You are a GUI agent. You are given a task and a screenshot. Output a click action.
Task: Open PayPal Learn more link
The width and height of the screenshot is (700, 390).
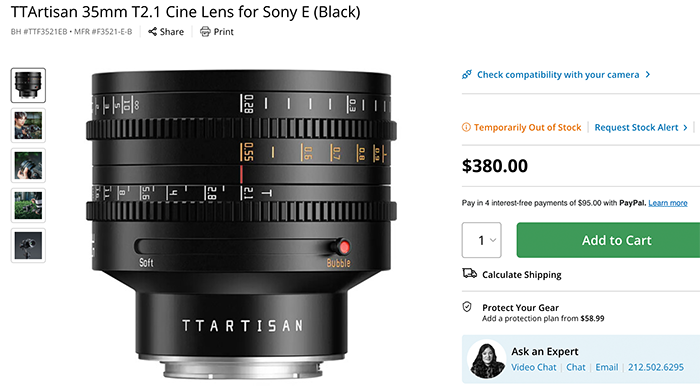pos(667,203)
